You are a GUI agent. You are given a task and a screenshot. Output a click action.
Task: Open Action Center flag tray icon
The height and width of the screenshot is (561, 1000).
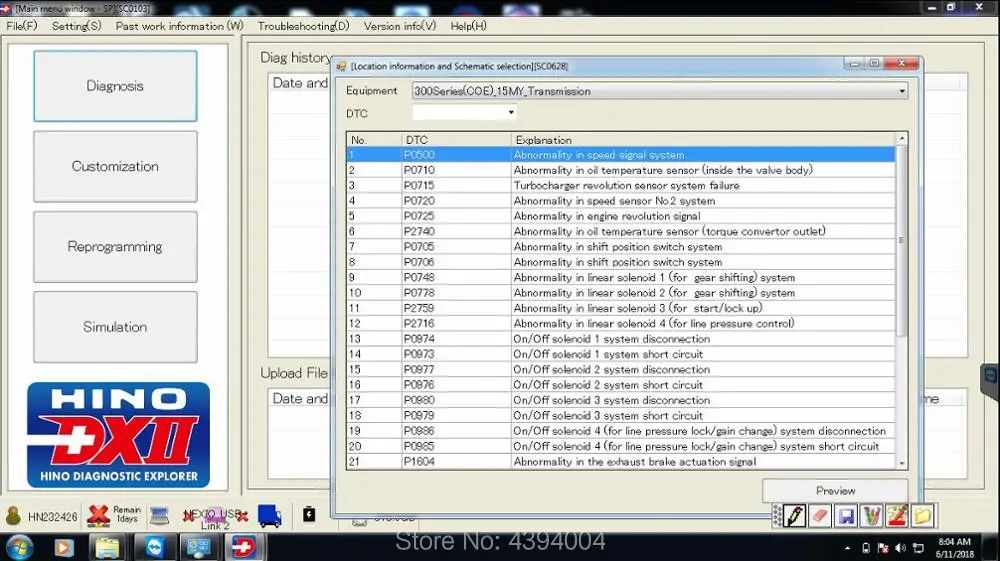click(x=883, y=548)
